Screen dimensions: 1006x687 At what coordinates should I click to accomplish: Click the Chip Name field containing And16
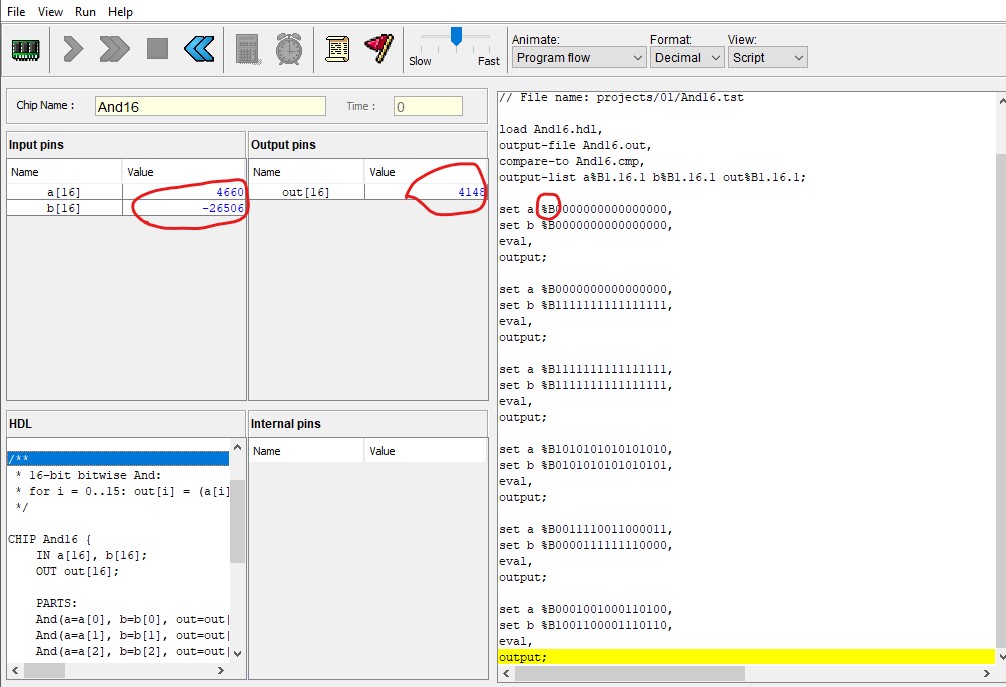pyautogui.click(x=210, y=107)
